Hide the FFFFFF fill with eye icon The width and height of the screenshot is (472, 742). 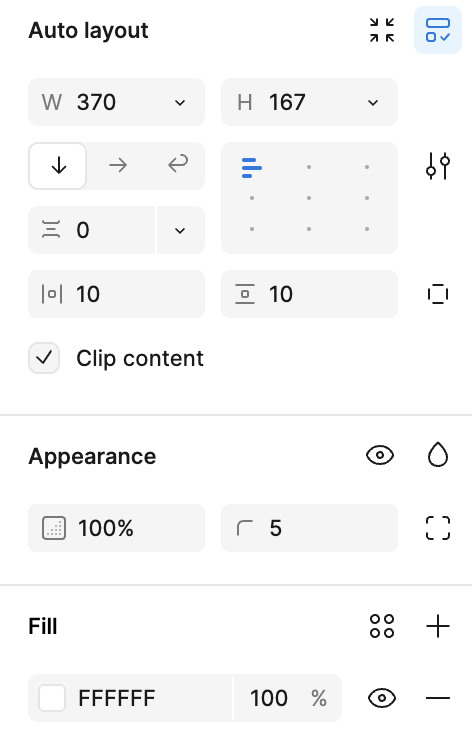pyautogui.click(x=382, y=698)
